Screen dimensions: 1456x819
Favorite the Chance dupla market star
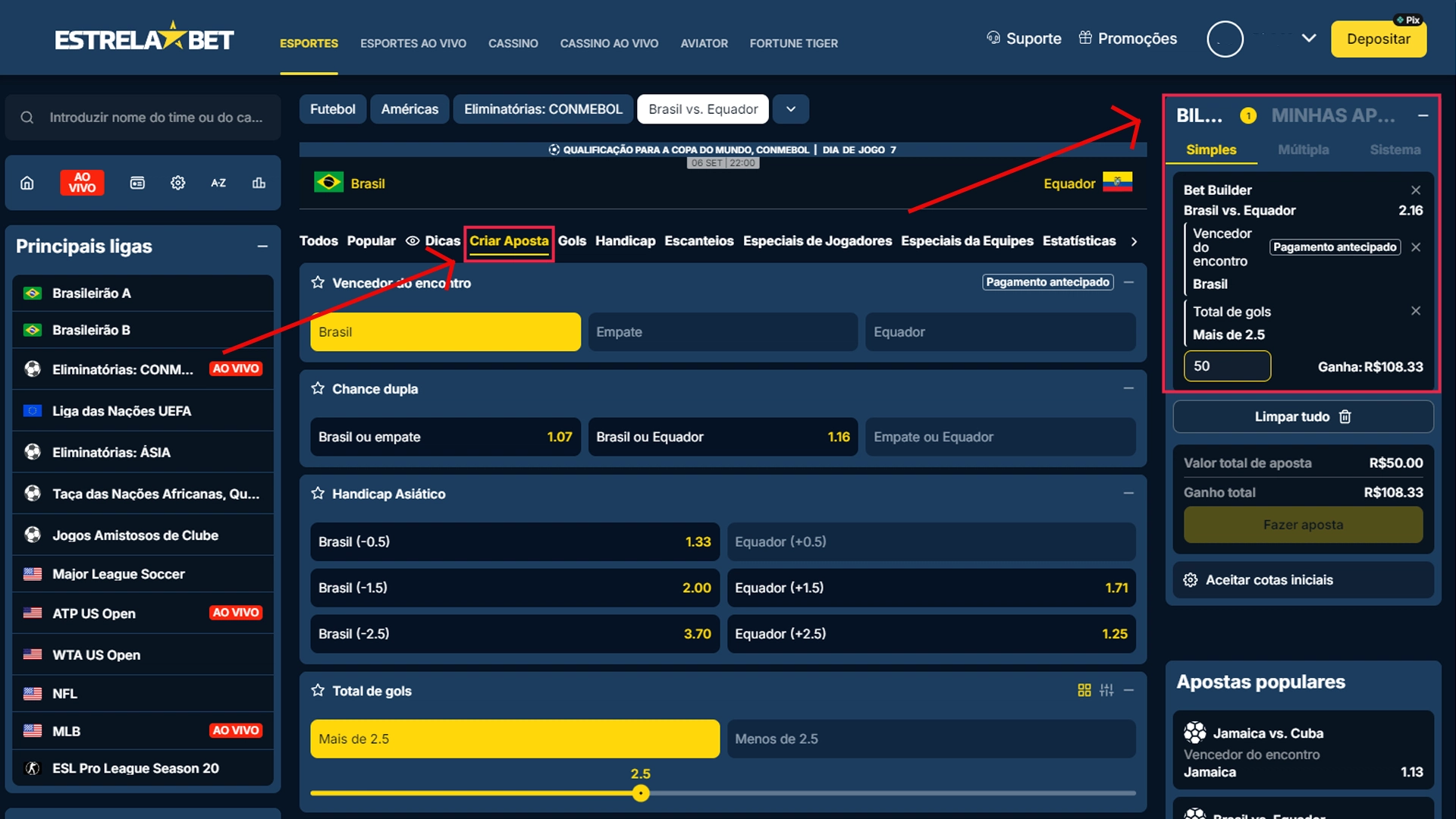tap(318, 388)
